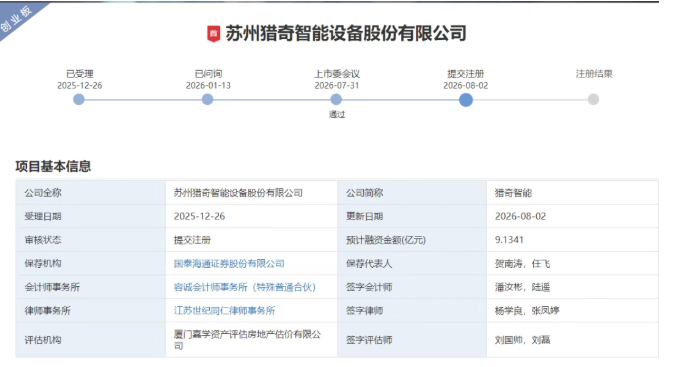The width and height of the screenshot is (674, 367).
Task: Click the 项目基本信息 section heading
Action: [x=53, y=166]
